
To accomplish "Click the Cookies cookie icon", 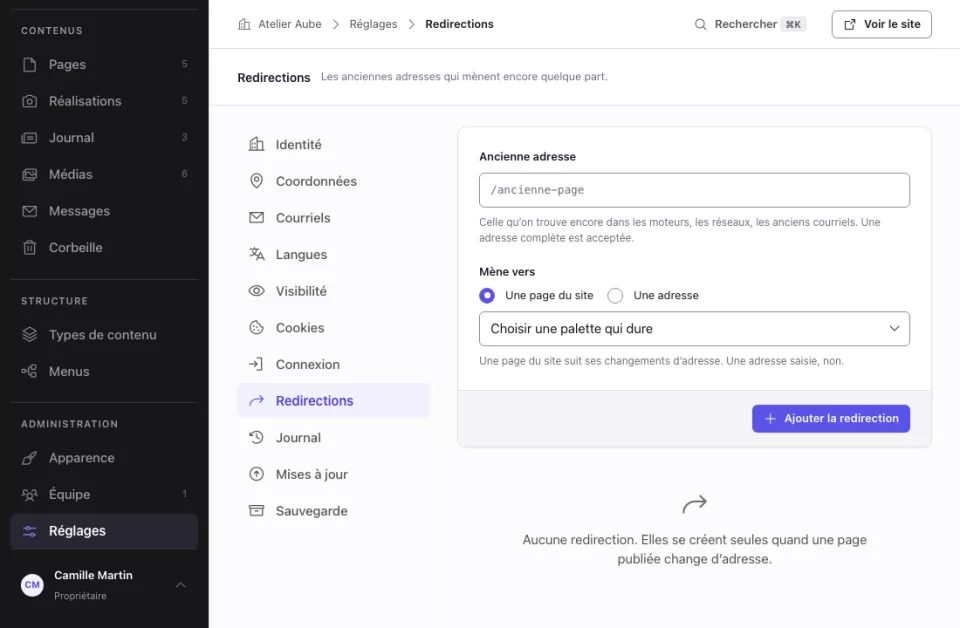I will (x=257, y=328).
